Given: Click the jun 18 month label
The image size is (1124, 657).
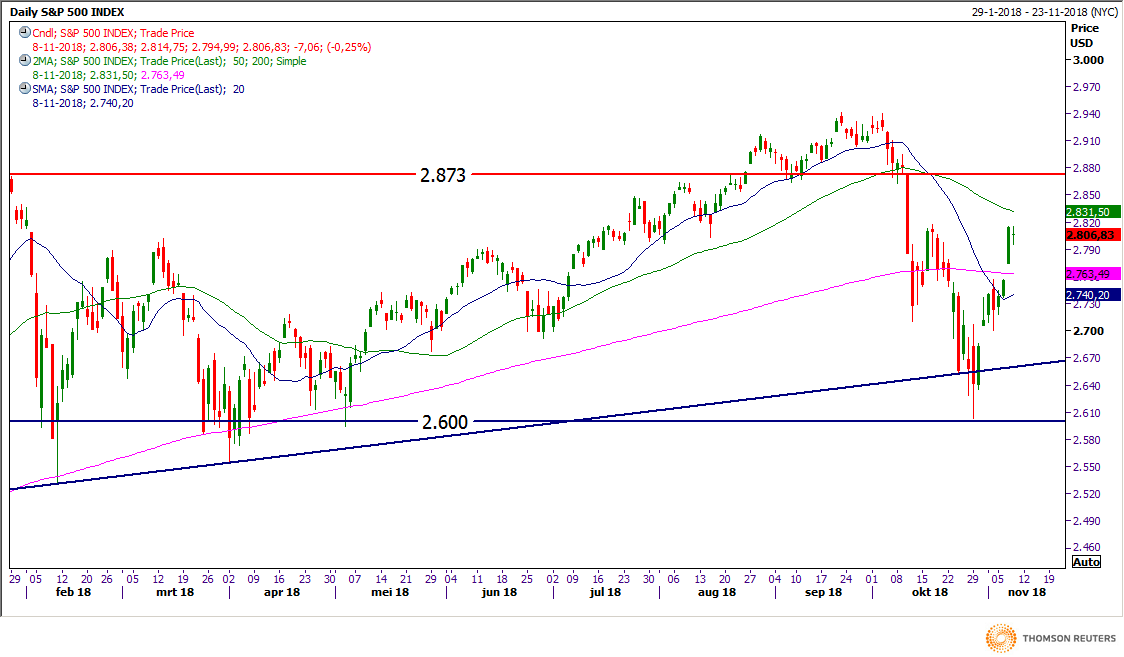Looking at the screenshot, I should [500, 592].
